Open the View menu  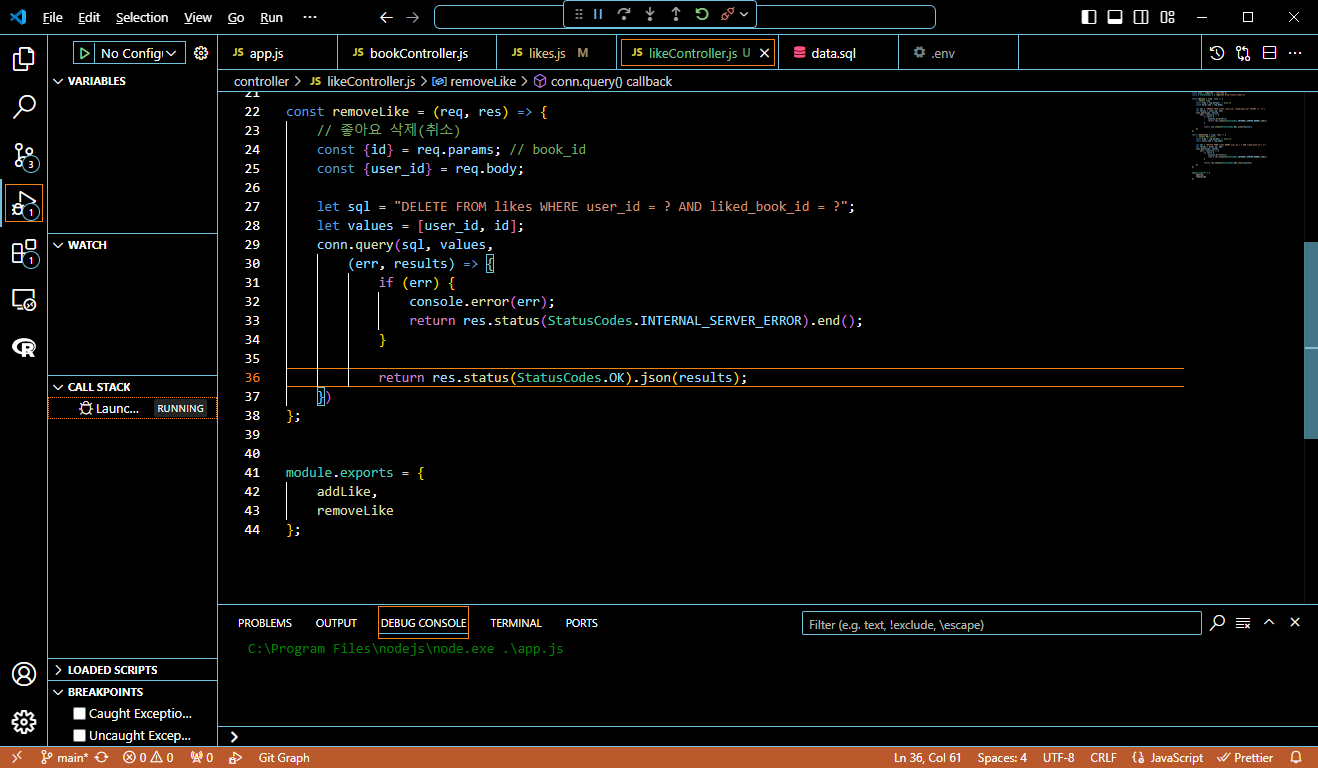coord(198,17)
